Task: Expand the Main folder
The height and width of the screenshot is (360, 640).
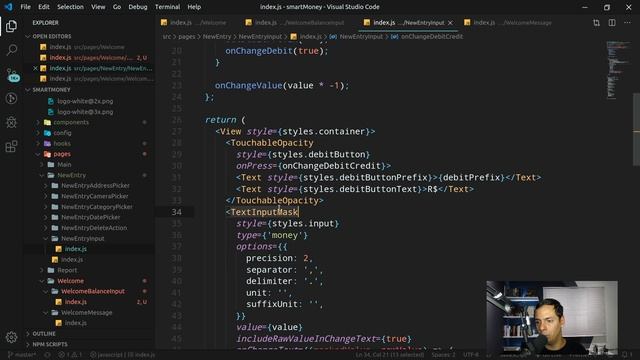Action: tap(64, 164)
